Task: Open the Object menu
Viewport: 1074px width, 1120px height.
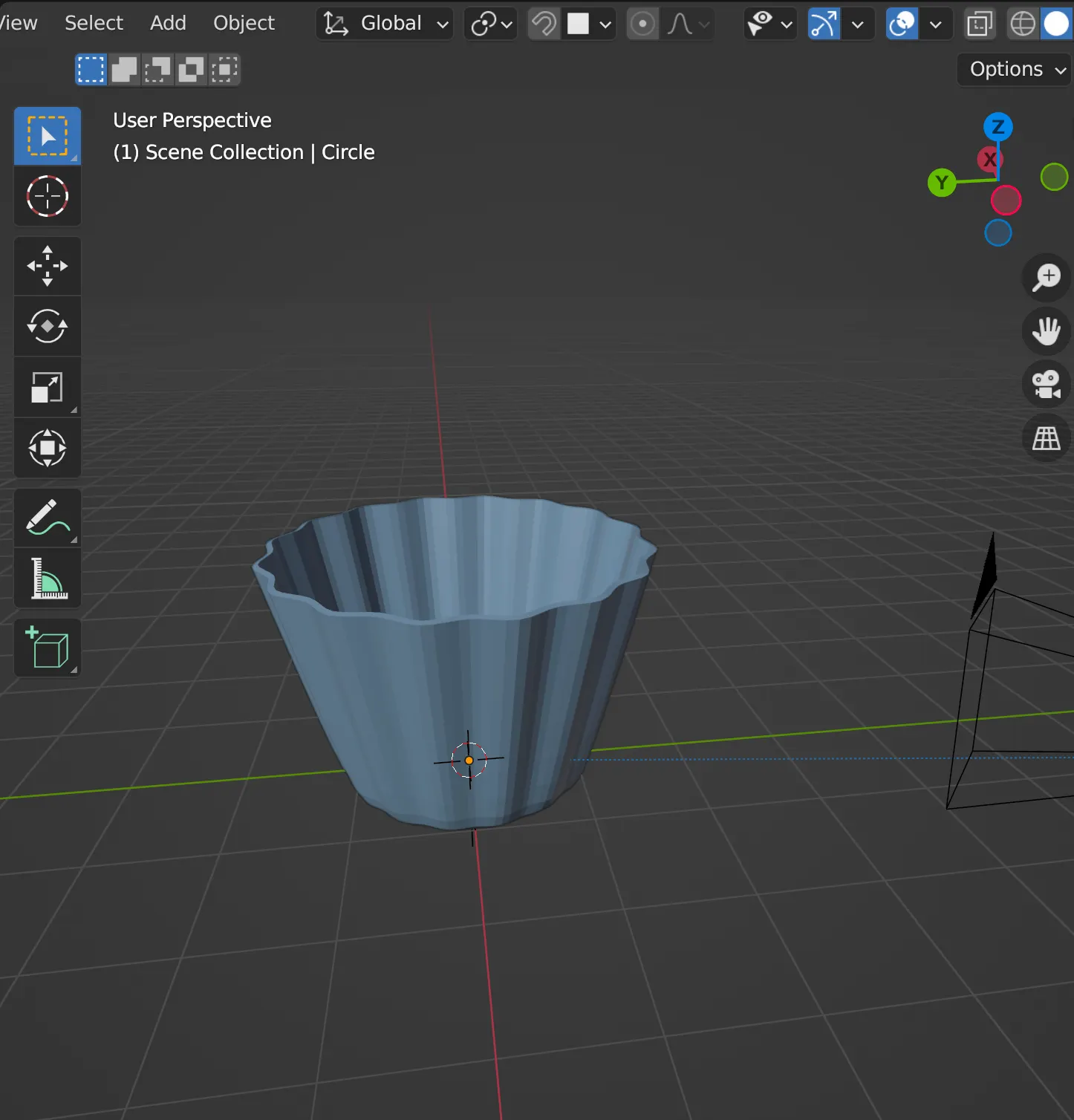Action: (244, 23)
